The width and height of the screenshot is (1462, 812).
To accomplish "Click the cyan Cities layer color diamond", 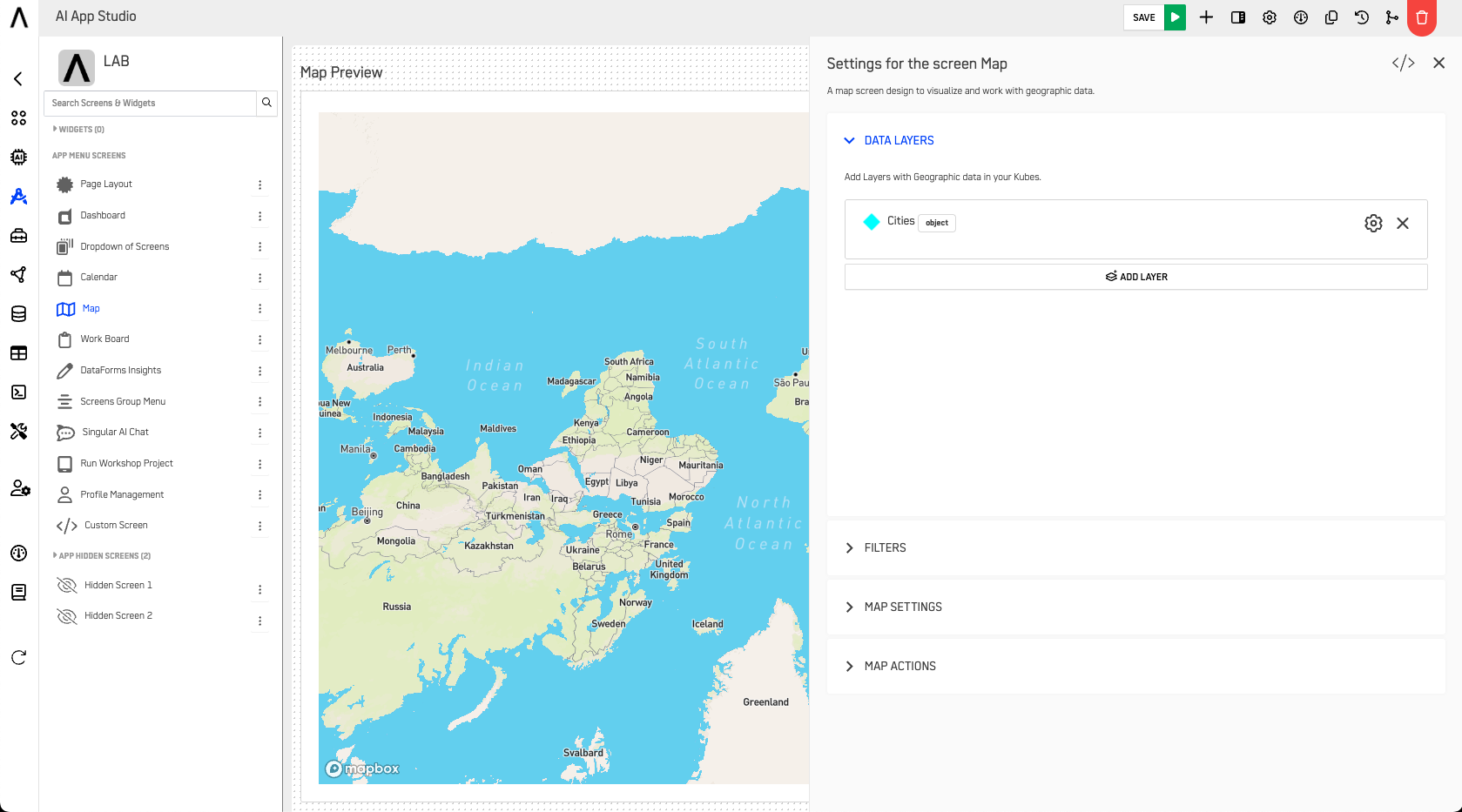I will (x=872, y=222).
